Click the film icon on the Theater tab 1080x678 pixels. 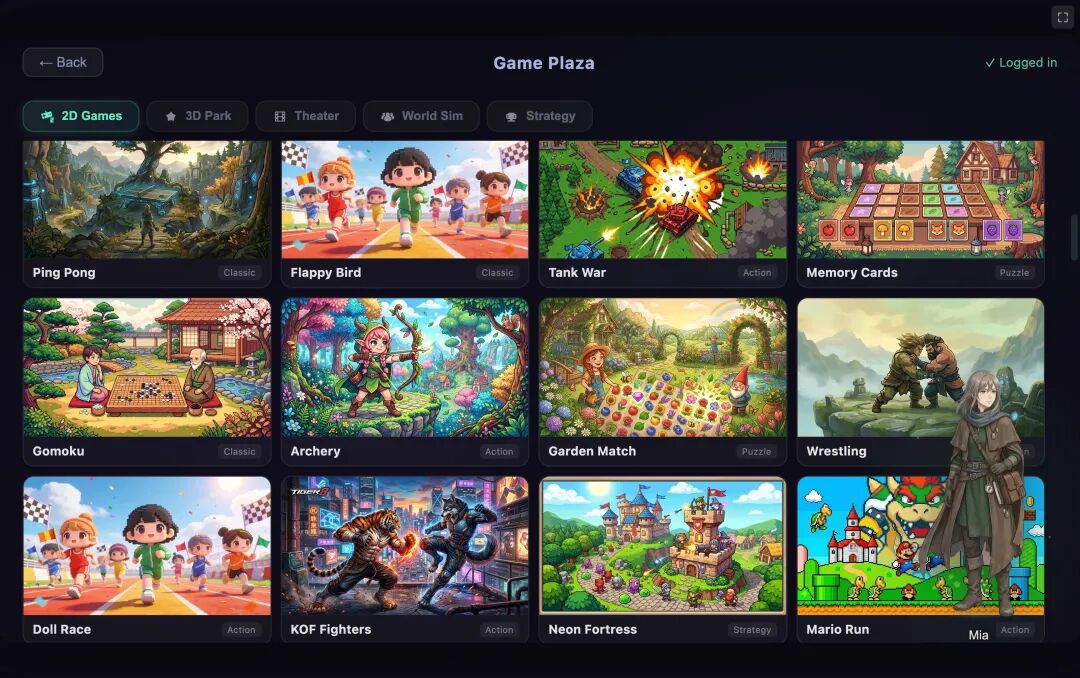tap(280, 116)
